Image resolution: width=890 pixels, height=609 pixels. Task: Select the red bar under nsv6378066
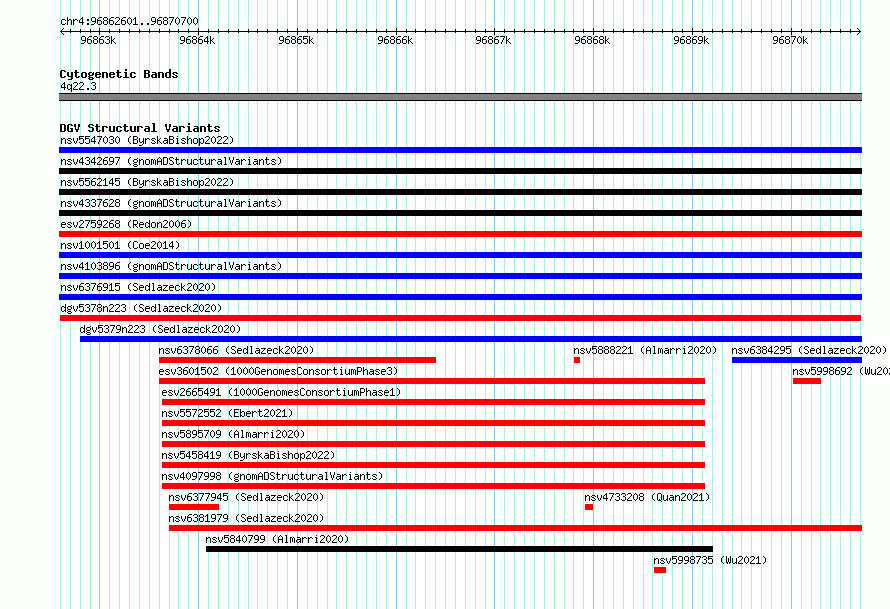tap(297, 360)
